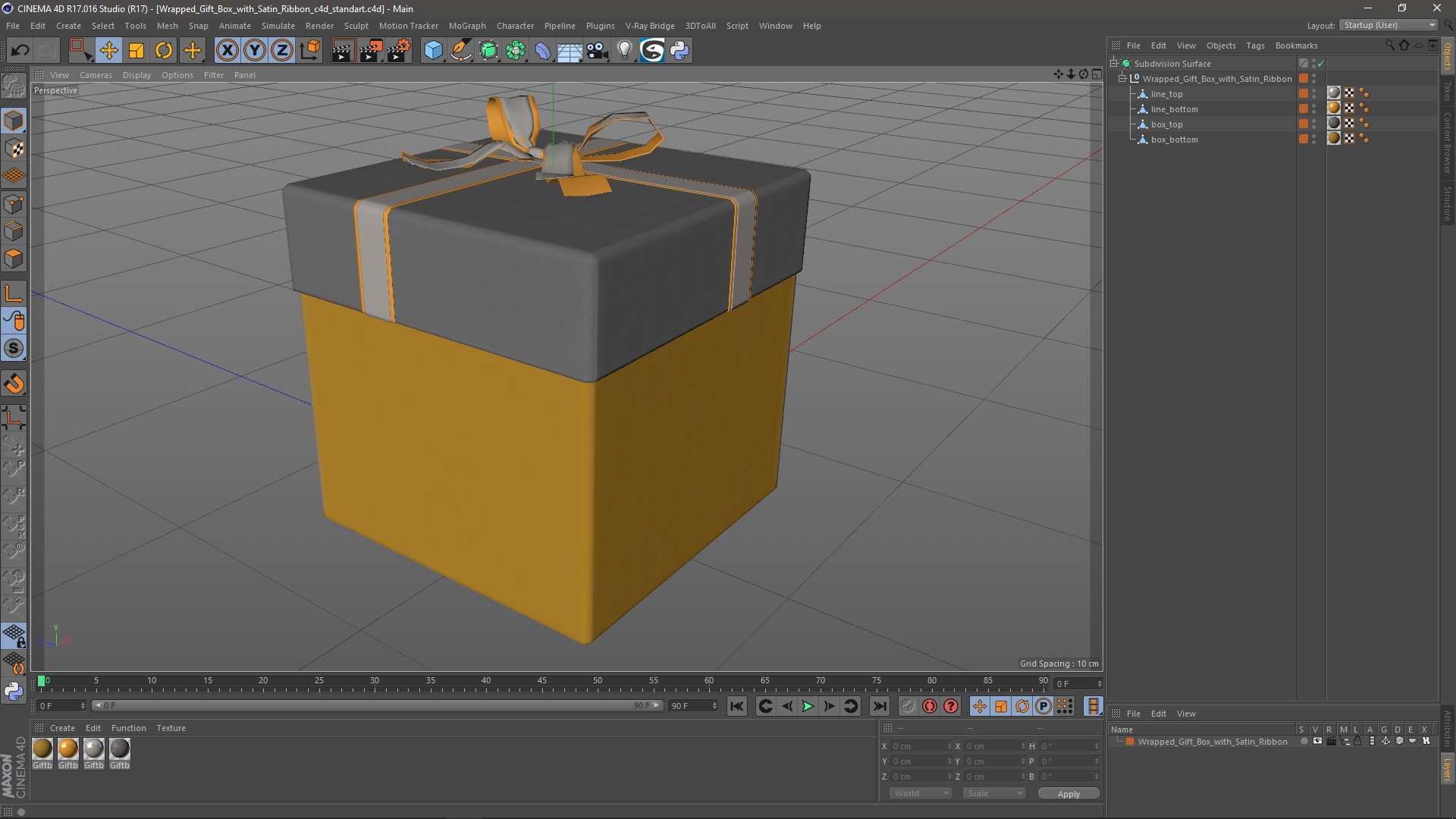This screenshot has height=819, width=1456.
Task: Click the Python script icon in toolbar
Action: (x=679, y=51)
